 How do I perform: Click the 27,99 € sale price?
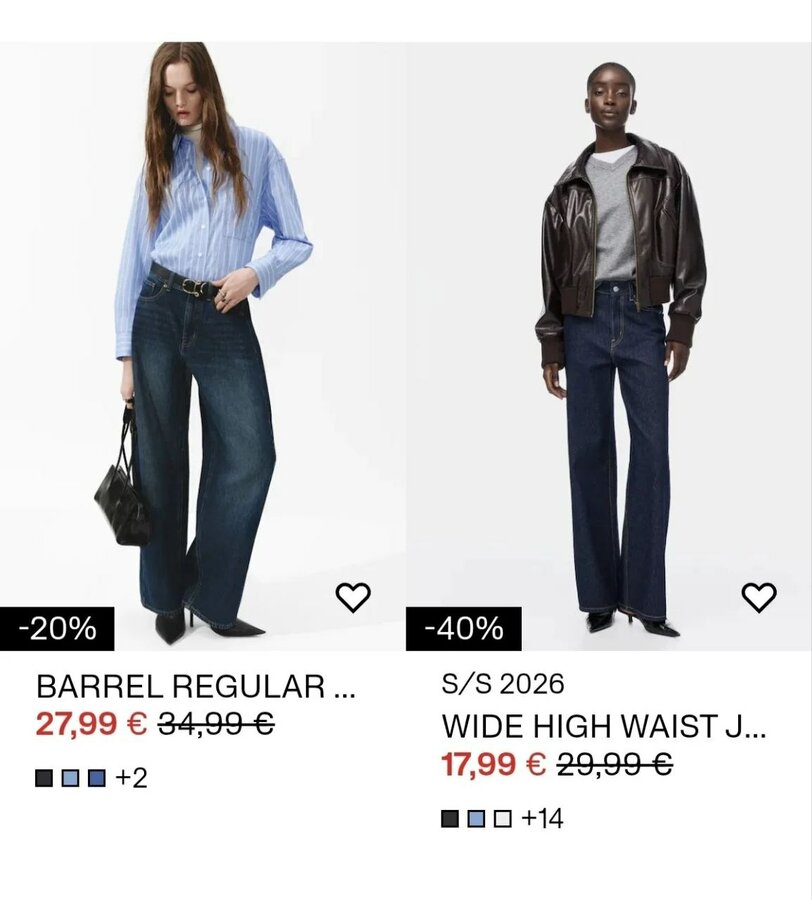(91, 723)
